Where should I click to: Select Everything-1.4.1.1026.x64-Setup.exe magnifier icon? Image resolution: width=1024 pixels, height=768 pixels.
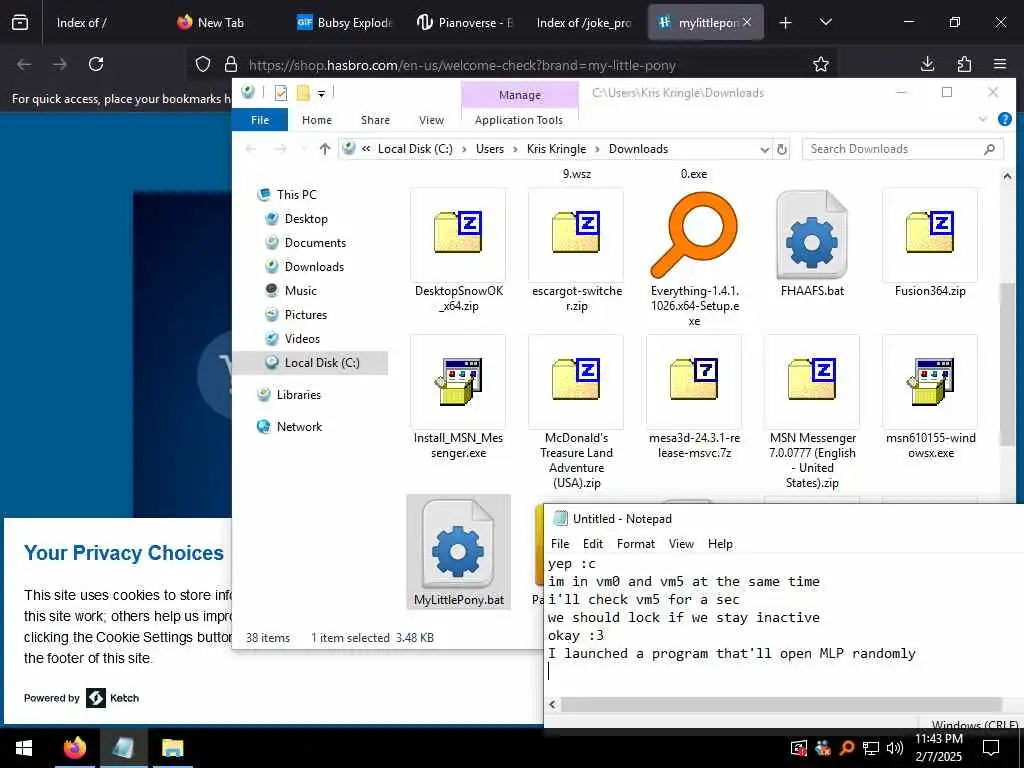pyautogui.click(x=694, y=234)
